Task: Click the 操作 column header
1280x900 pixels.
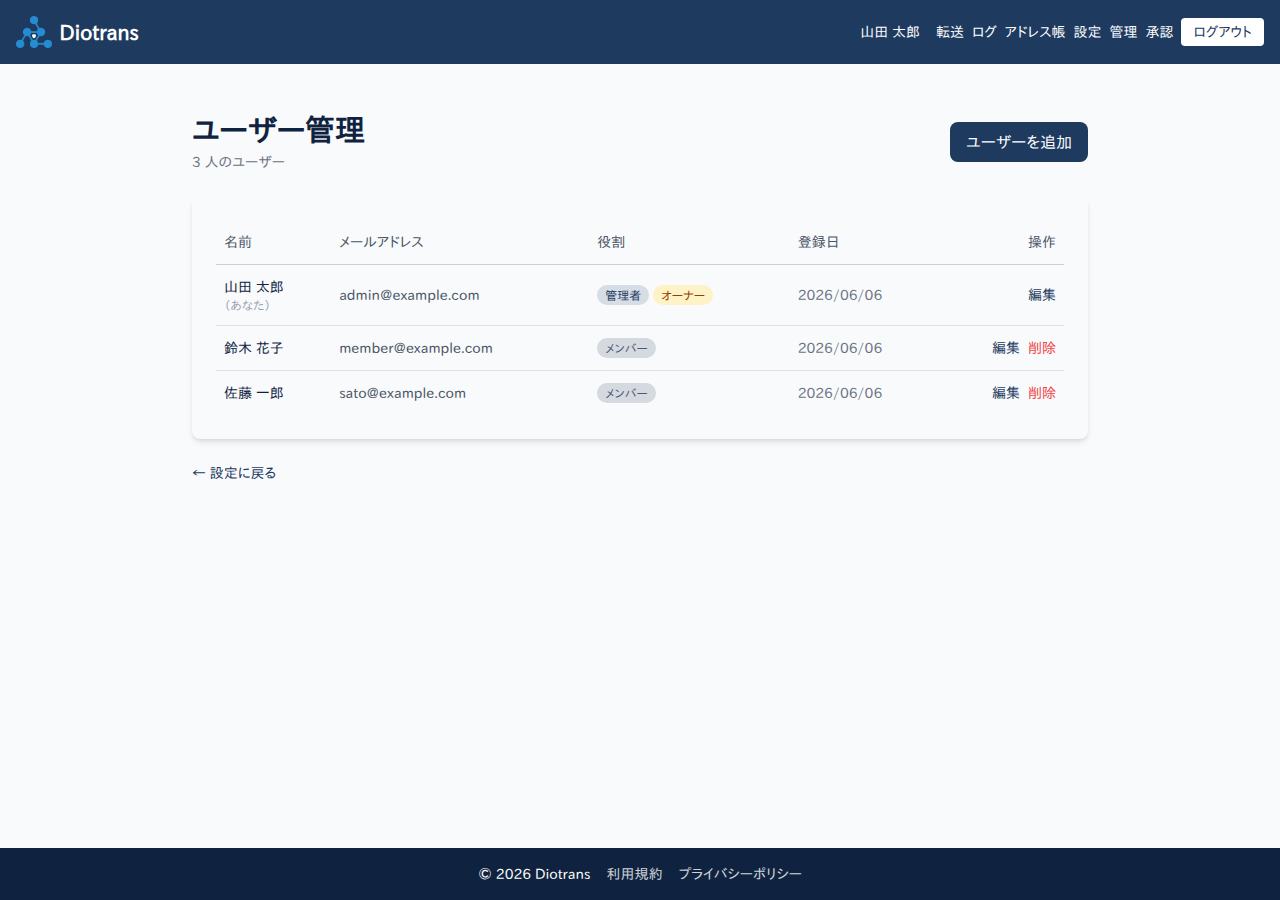Action: tap(1042, 242)
